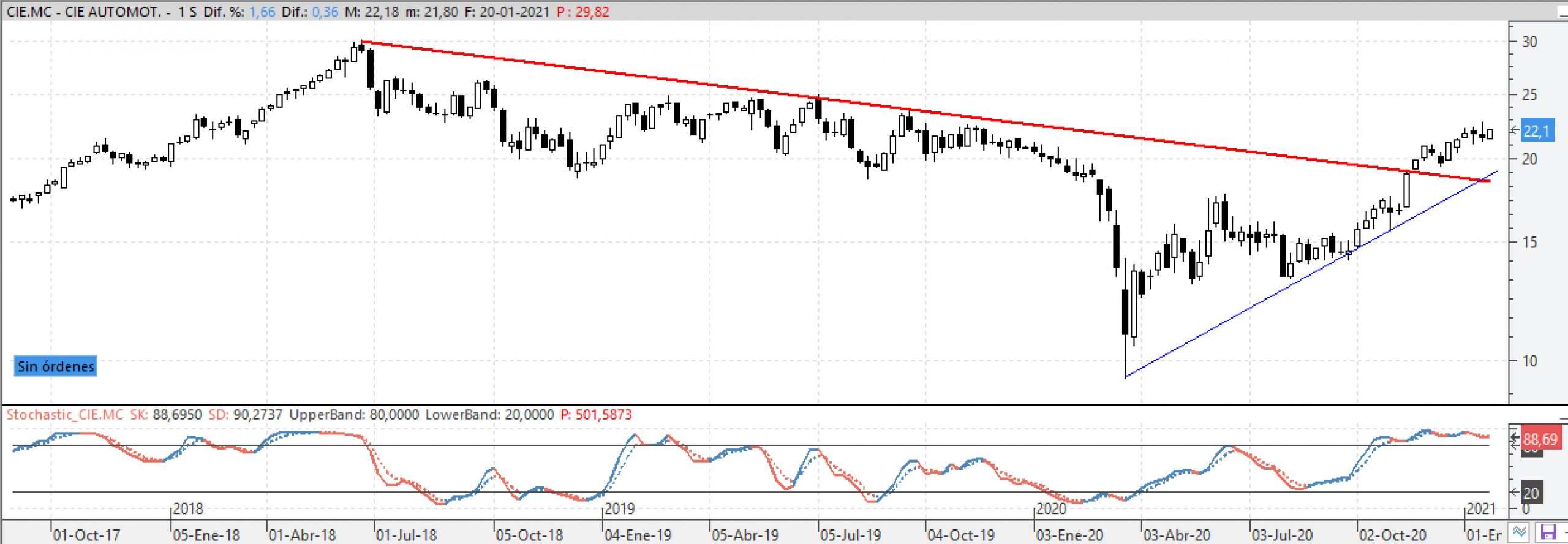Select the red 88,69 stochastic value tag

(x=1540, y=439)
